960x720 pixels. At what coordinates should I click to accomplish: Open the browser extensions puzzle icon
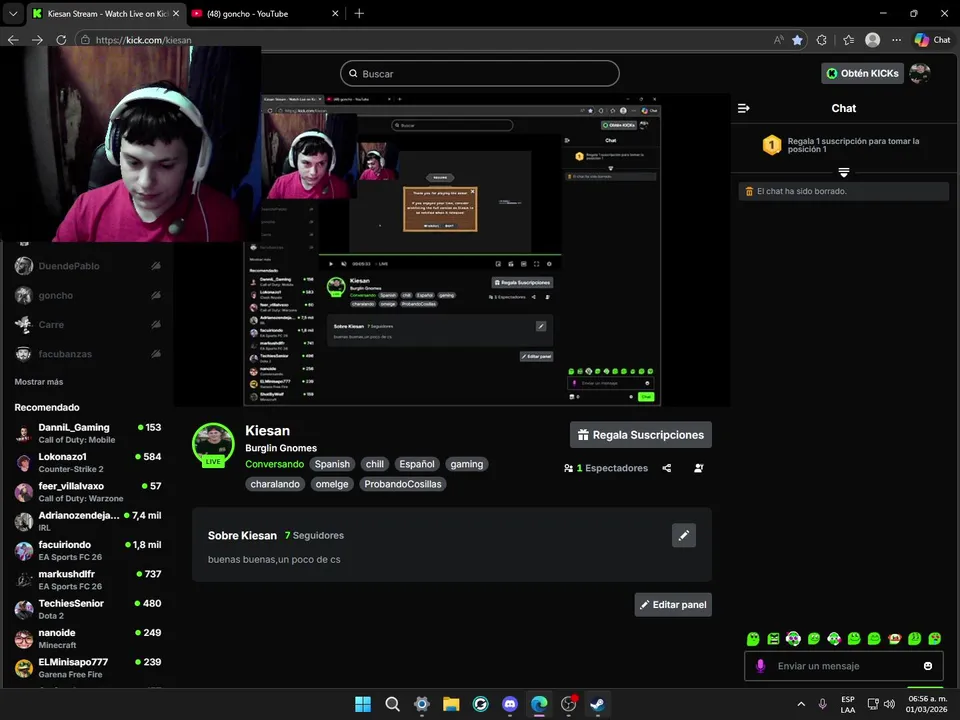pos(822,40)
